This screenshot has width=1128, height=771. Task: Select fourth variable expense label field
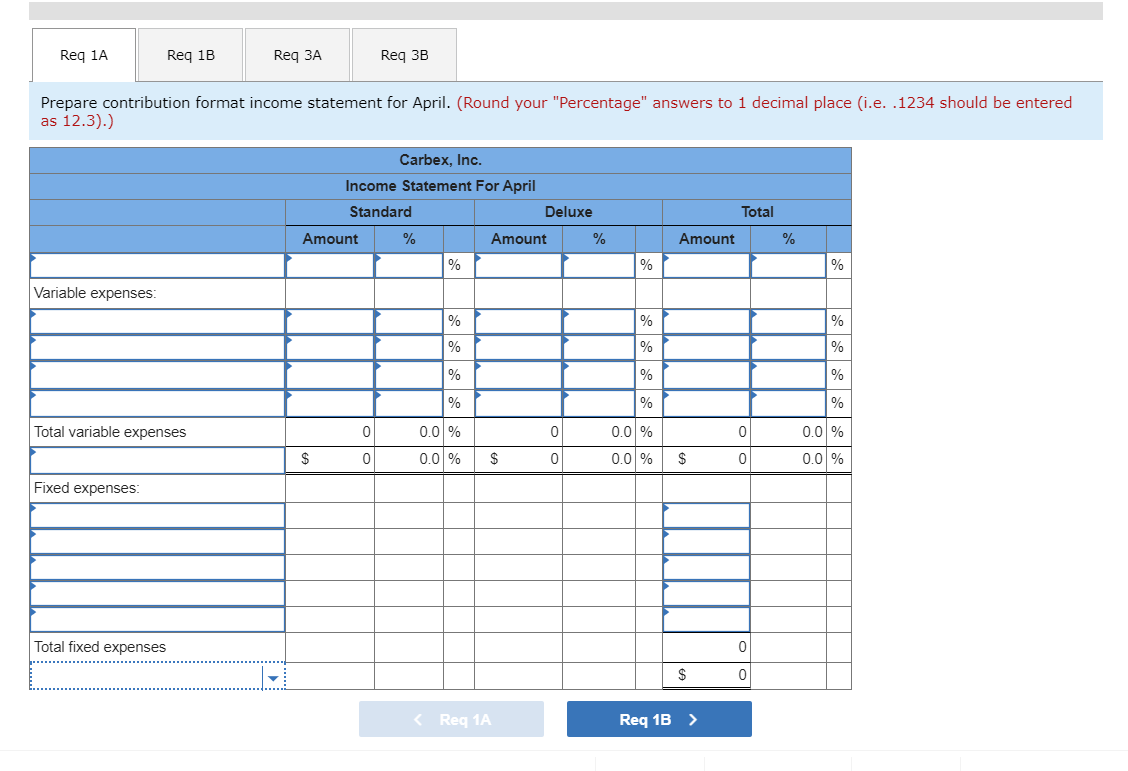158,403
